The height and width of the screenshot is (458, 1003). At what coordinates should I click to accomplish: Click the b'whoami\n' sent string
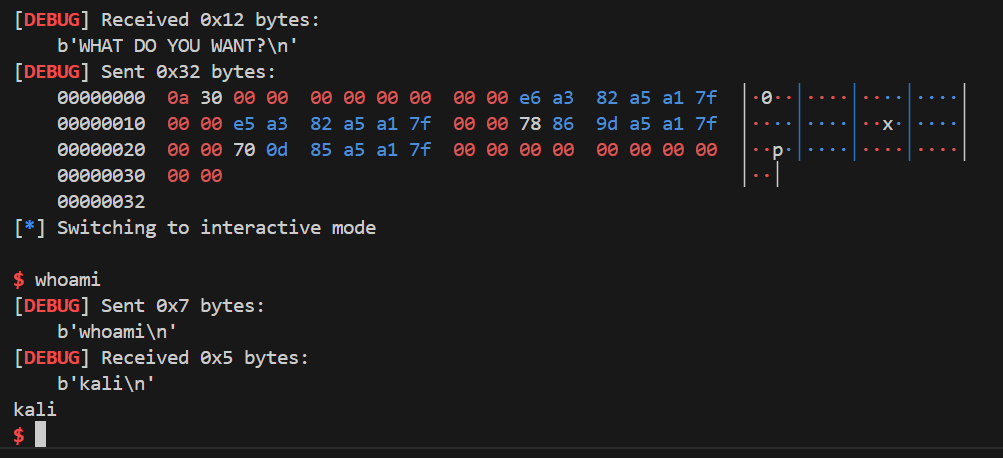pyautogui.click(x=117, y=332)
